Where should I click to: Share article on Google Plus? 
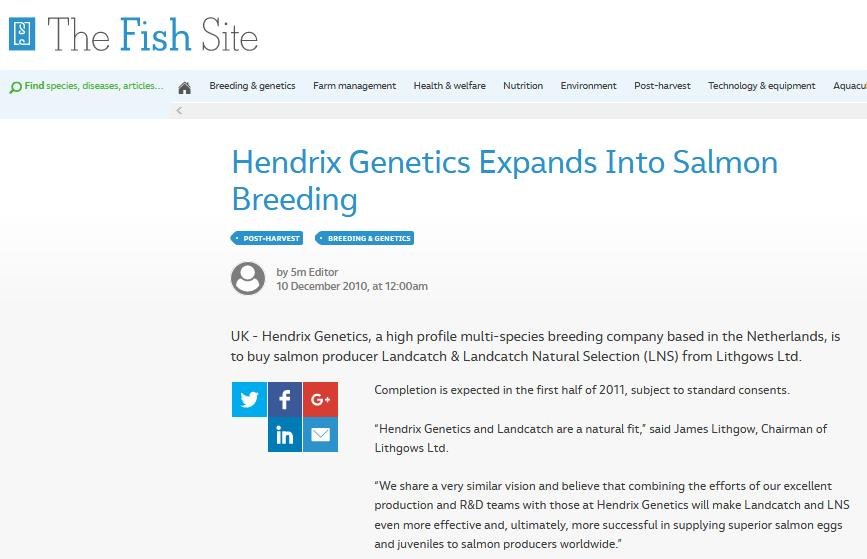point(320,400)
